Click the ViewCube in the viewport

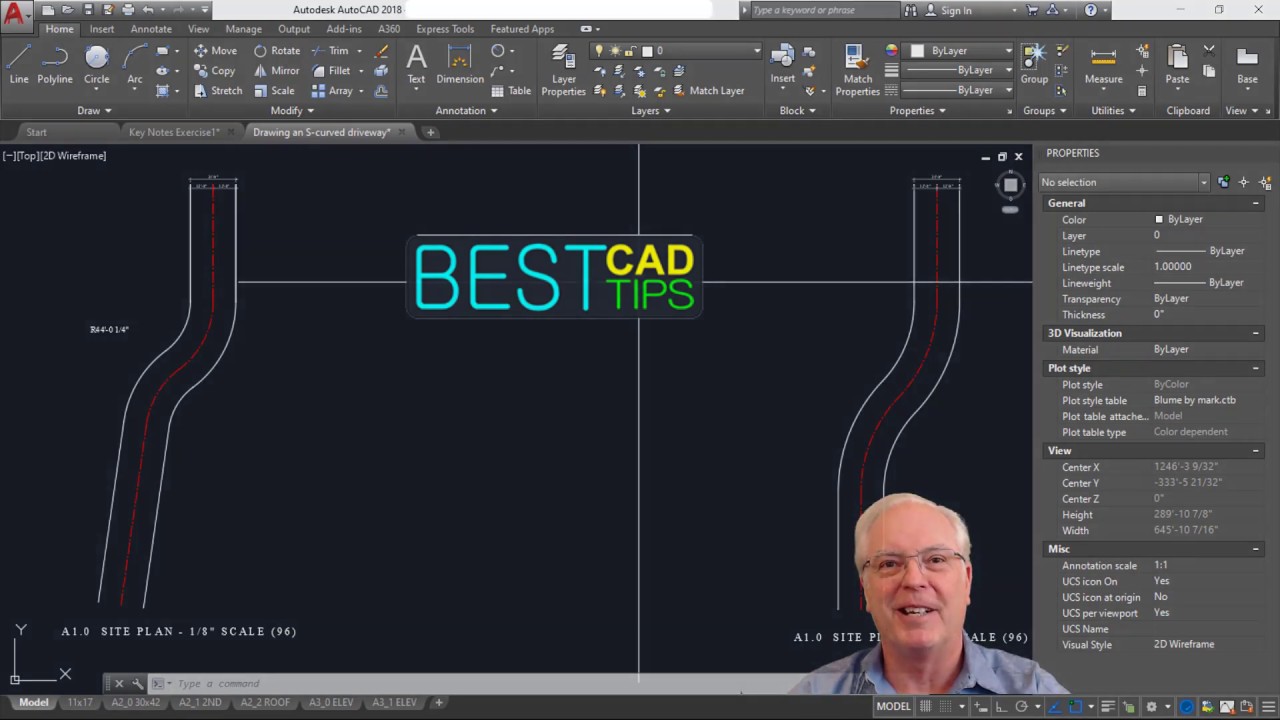[x=1010, y=185]
